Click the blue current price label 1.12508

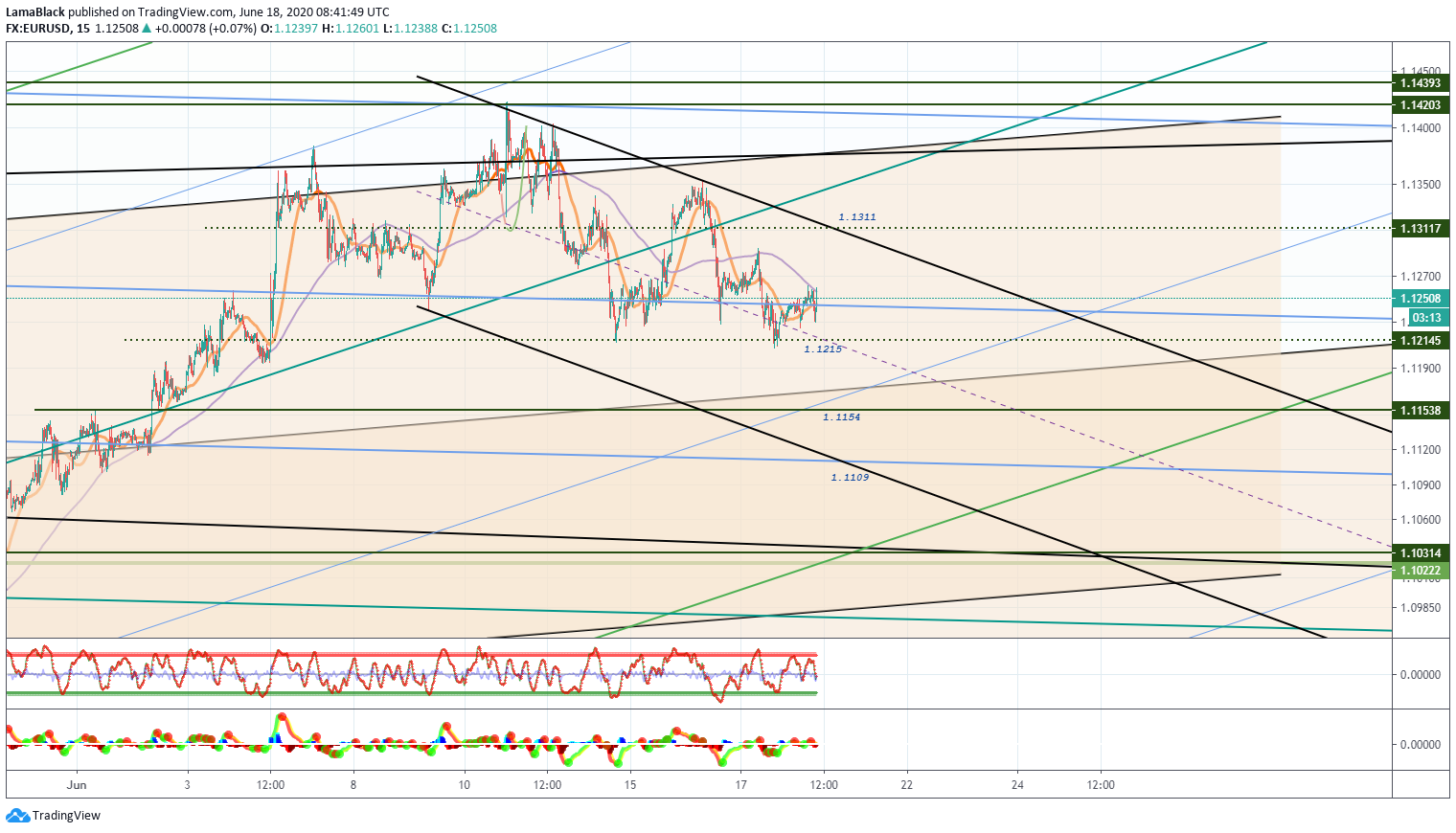click(x=1421, y=299)
